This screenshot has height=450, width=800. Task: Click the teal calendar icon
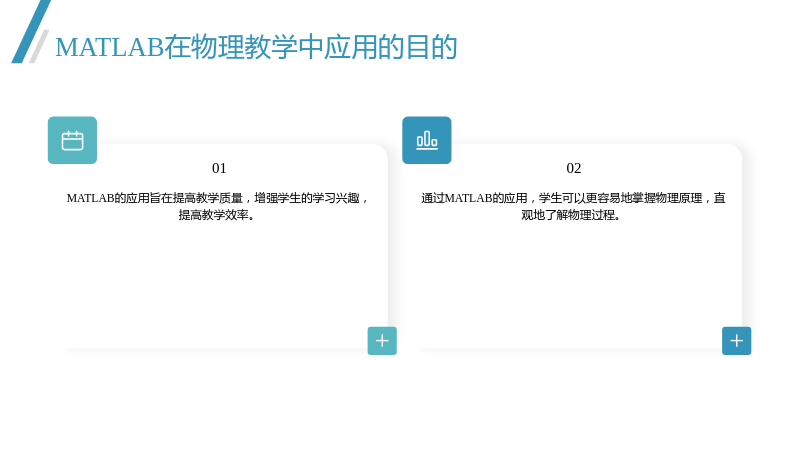pos(72,140)
